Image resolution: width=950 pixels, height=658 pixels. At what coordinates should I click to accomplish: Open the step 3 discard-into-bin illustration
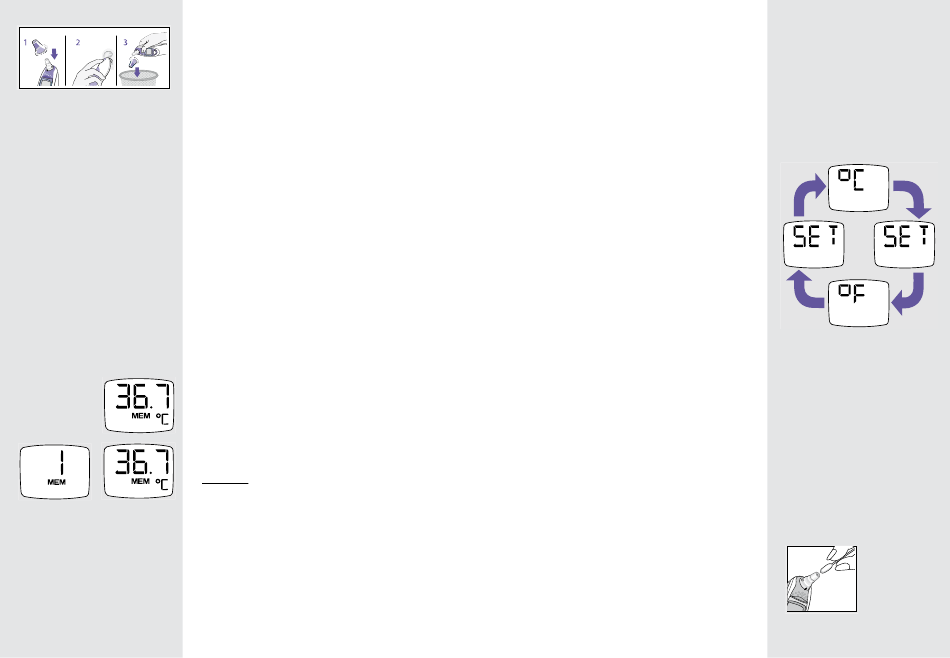(x=143, y=58)
